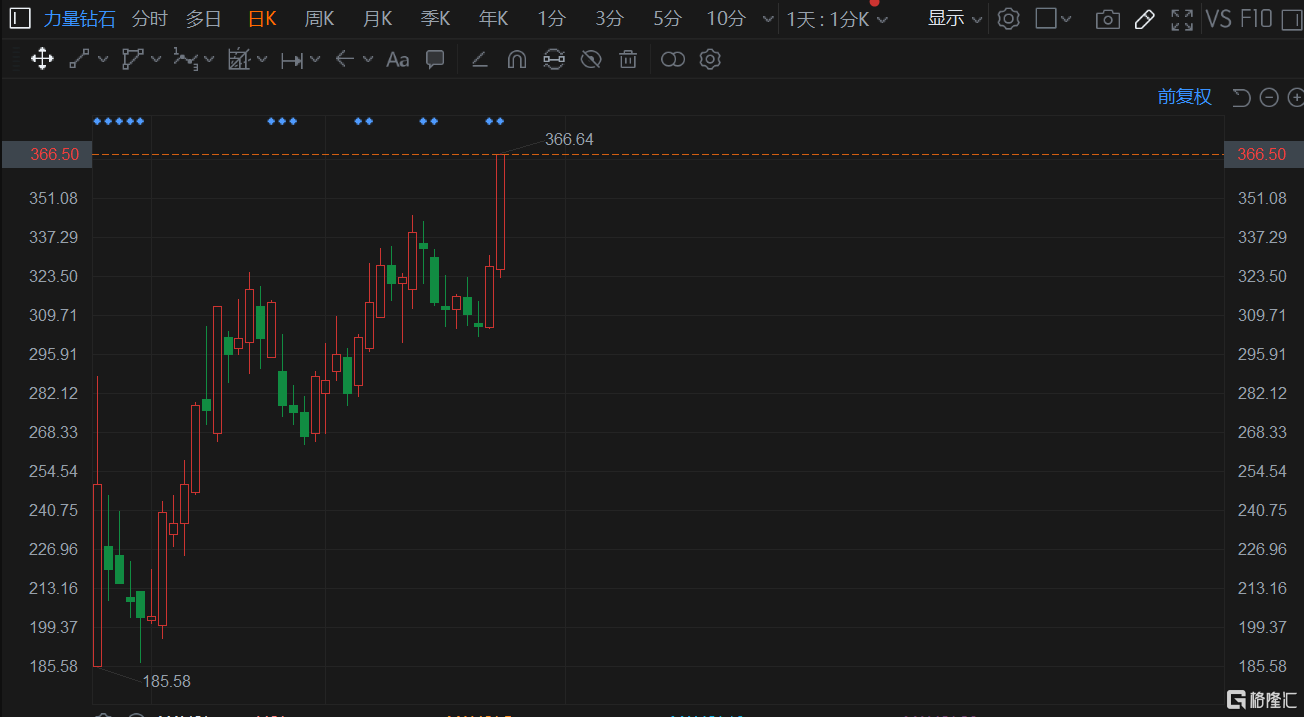Switch to the 周K weekly tab

coord(319,19)
